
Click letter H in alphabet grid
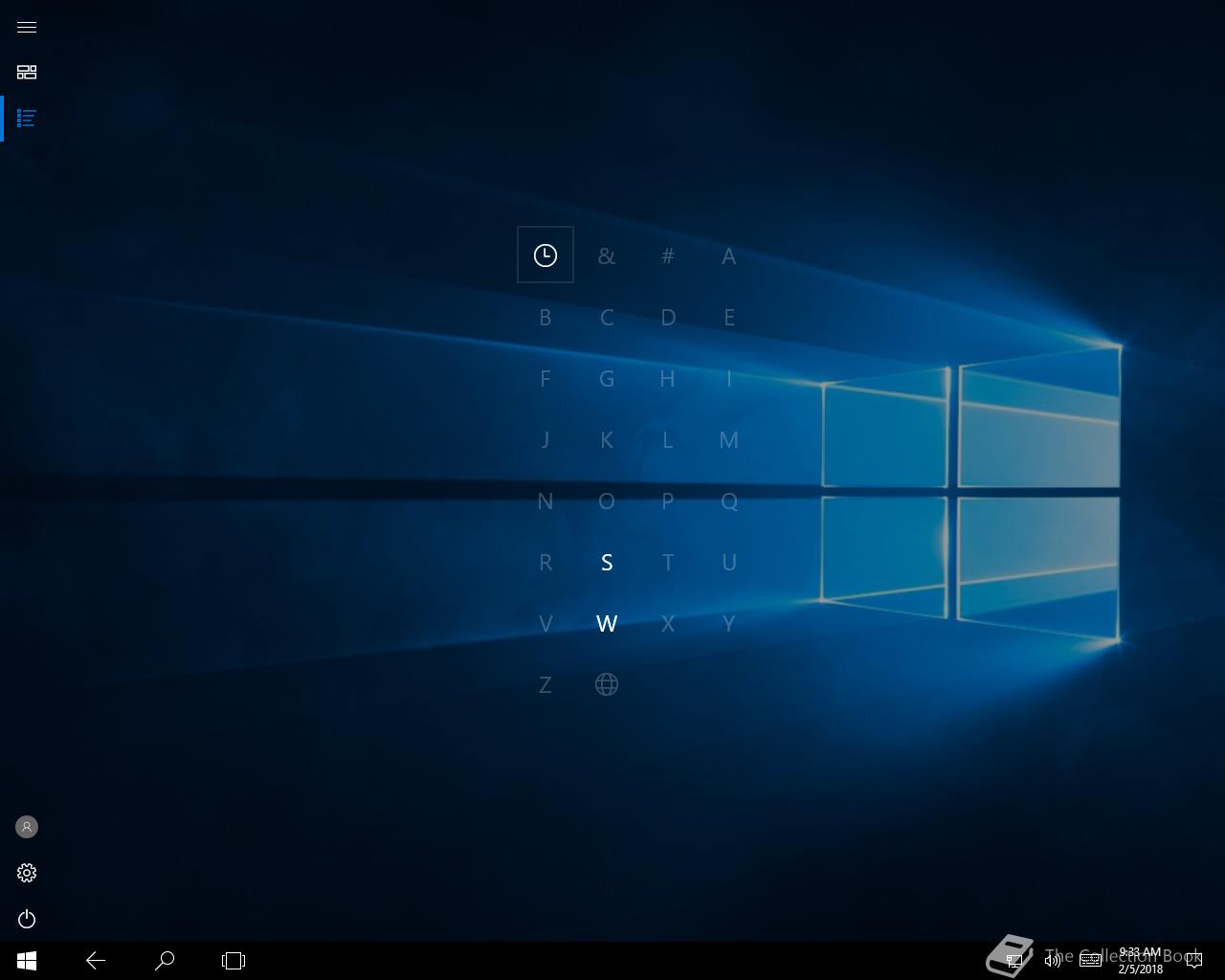coord(668,379)
